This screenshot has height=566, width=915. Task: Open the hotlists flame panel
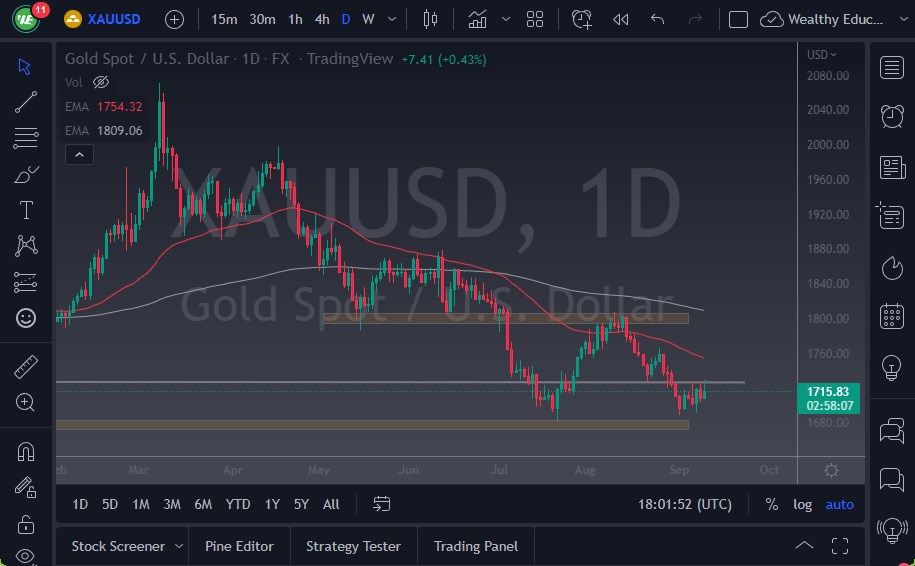click(892, 268)
